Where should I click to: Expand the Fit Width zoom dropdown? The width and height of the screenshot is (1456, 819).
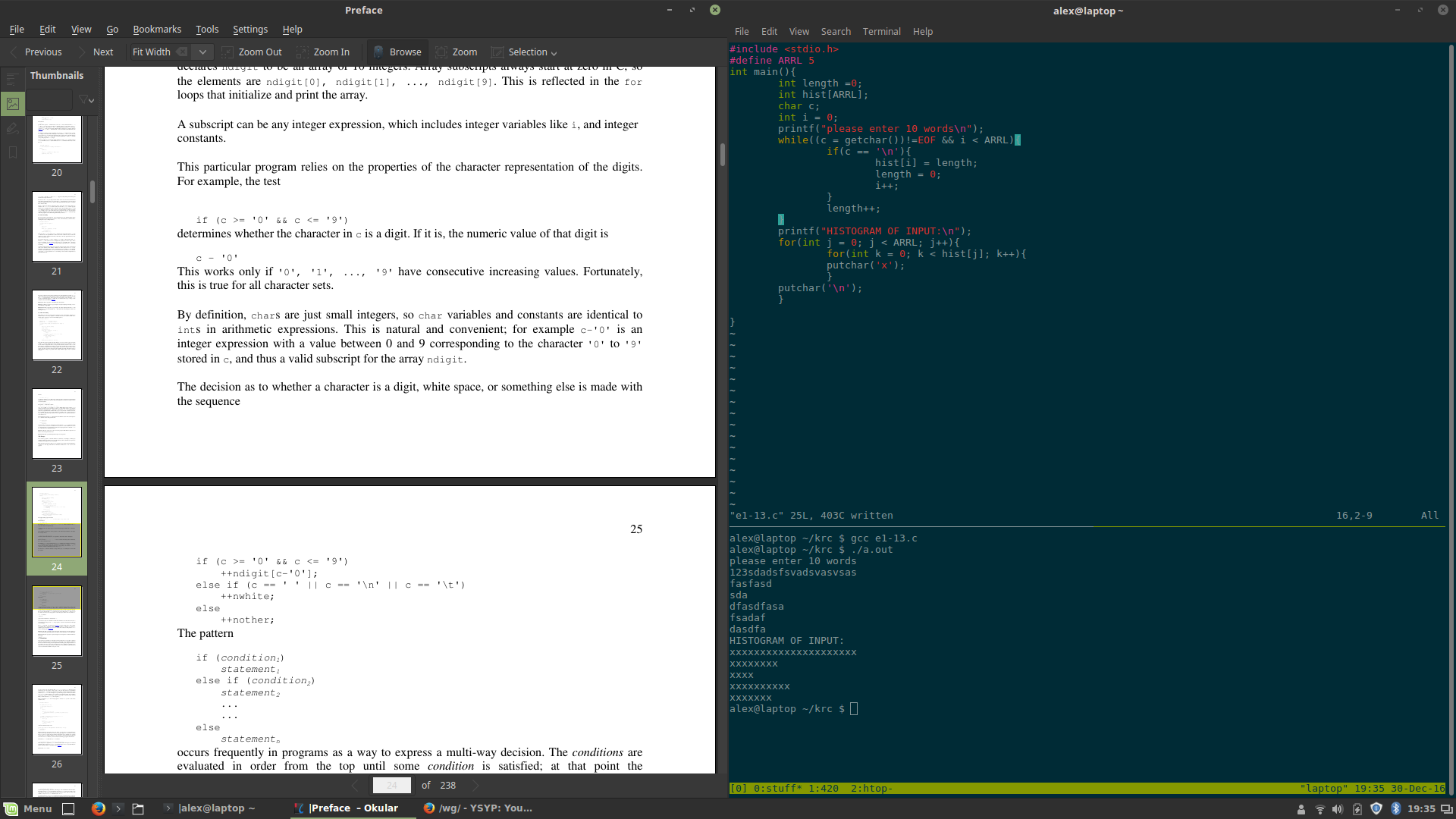click(202, 52)
